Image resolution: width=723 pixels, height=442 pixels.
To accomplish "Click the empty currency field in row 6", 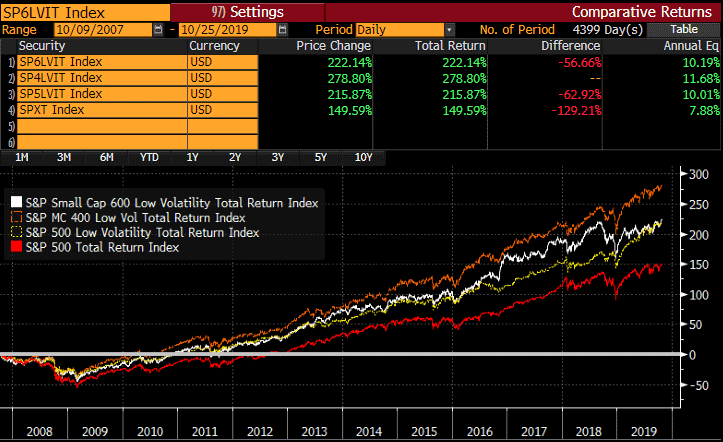I will pos(223,142).
